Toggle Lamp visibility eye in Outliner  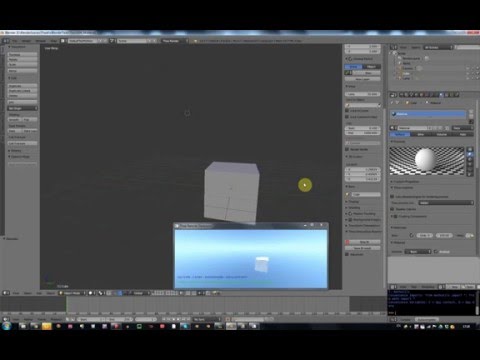tap(468, 78)
